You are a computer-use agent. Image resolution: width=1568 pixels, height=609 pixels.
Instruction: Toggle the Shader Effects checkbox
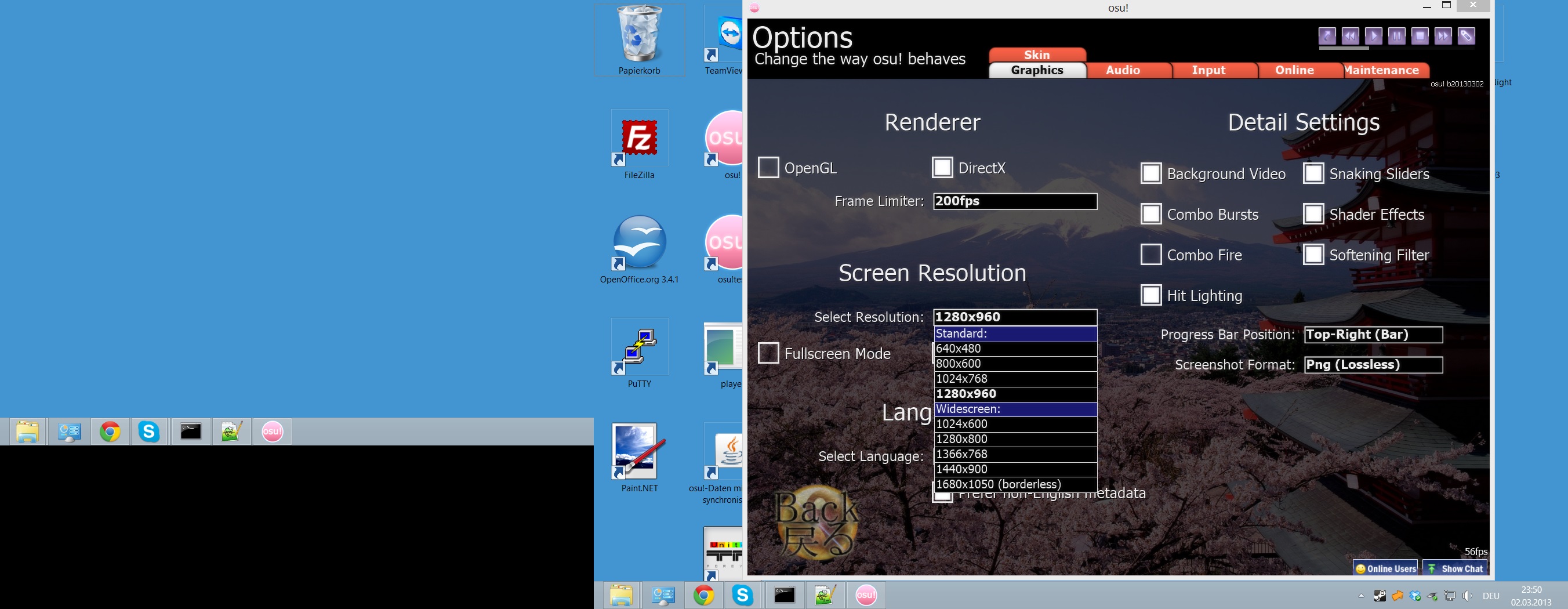point(1313,215)
